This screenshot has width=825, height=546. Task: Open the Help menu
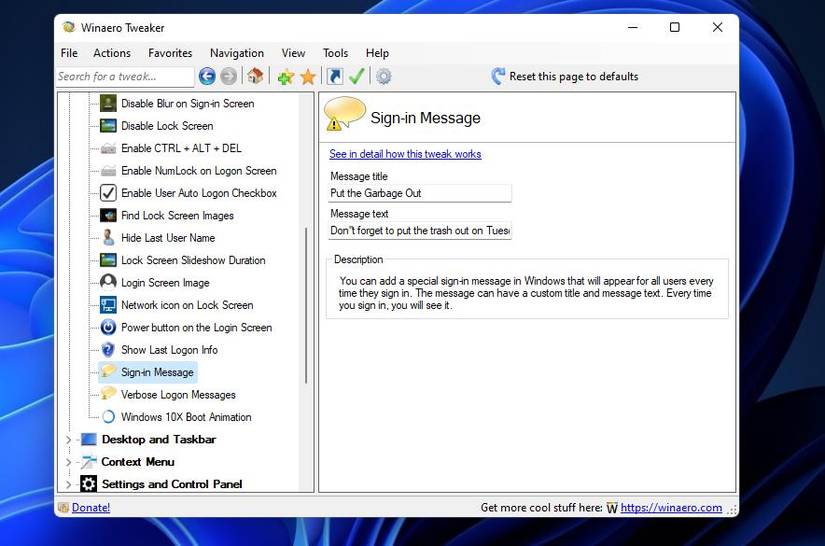(x=377, y=53)
